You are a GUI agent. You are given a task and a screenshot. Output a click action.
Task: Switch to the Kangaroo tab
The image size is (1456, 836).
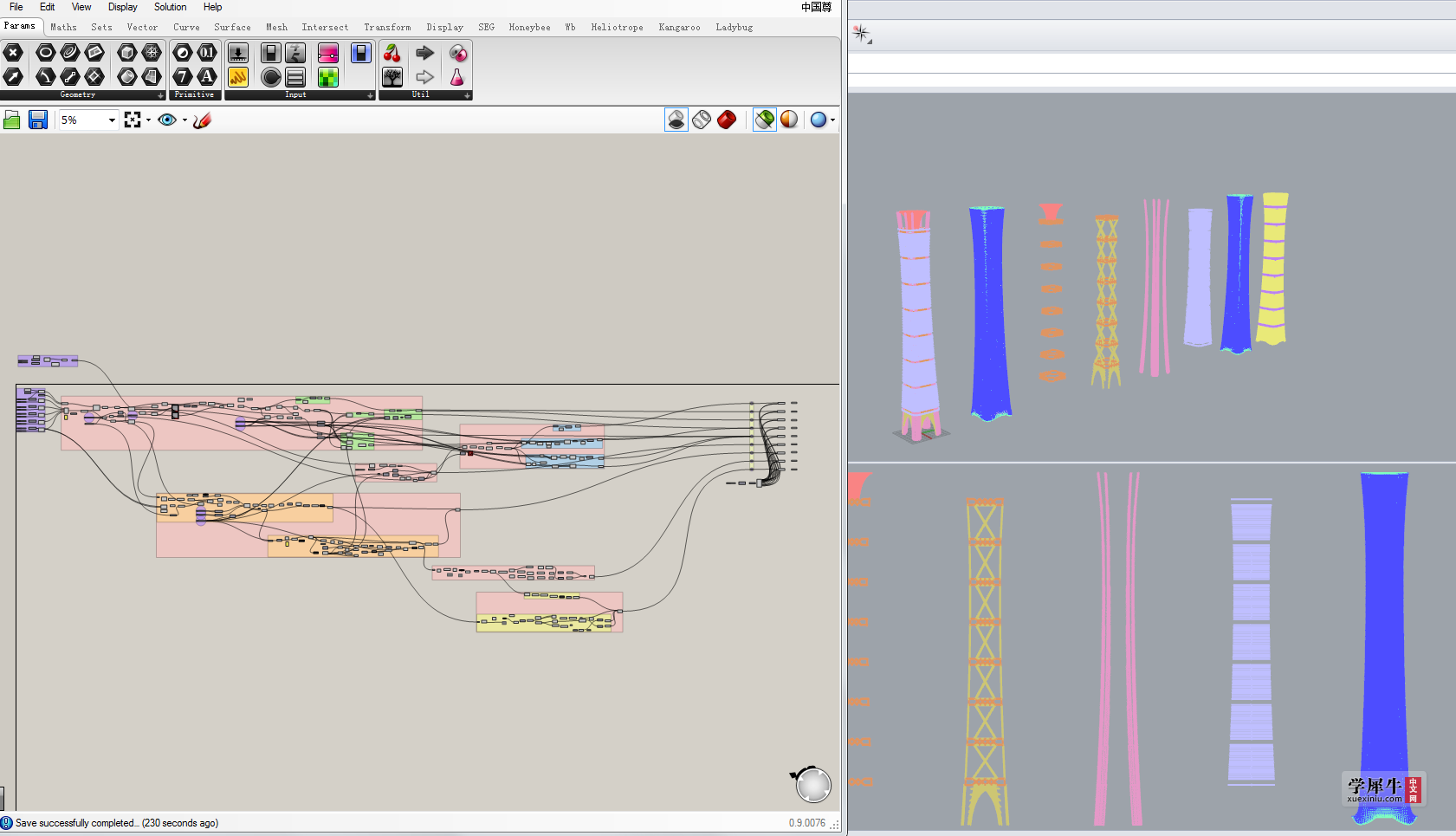point(679,27)
